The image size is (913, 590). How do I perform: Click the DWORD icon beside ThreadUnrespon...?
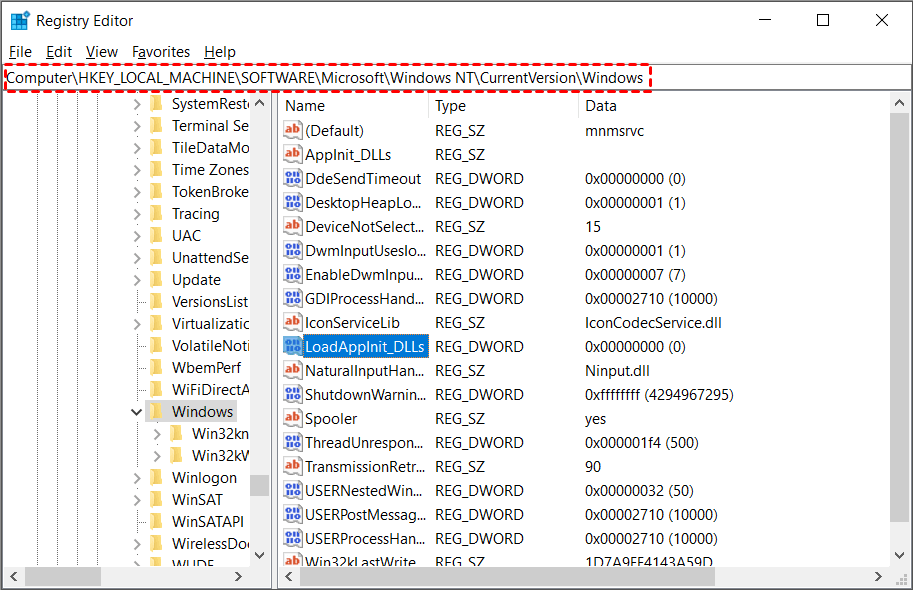tap(292, 442)
